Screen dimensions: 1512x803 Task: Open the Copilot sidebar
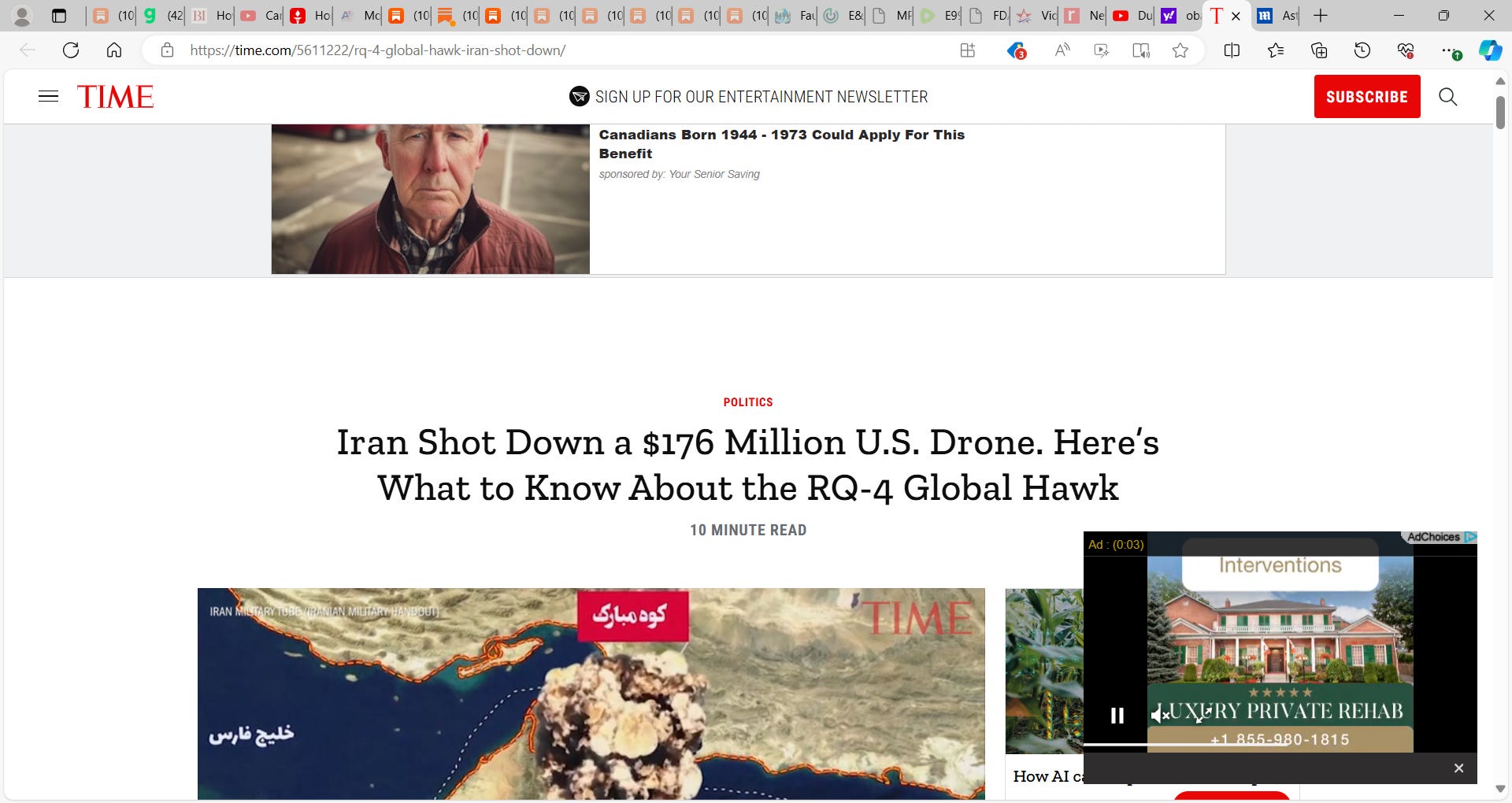(x=1490, y=50)
